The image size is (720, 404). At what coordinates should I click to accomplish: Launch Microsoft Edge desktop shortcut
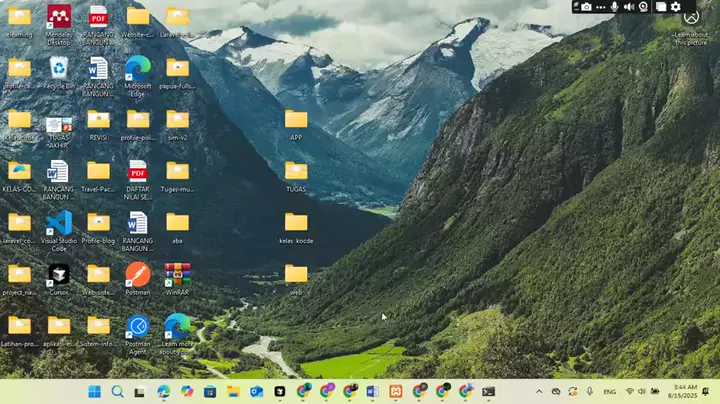click(137, 68)
